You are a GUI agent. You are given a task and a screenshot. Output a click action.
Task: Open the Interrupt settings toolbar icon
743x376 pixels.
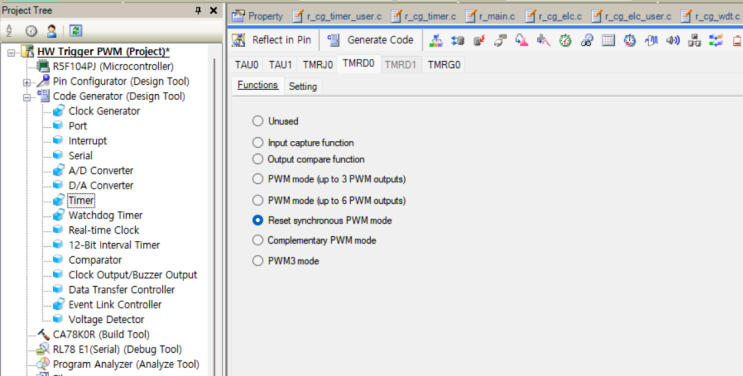point(479,41)
